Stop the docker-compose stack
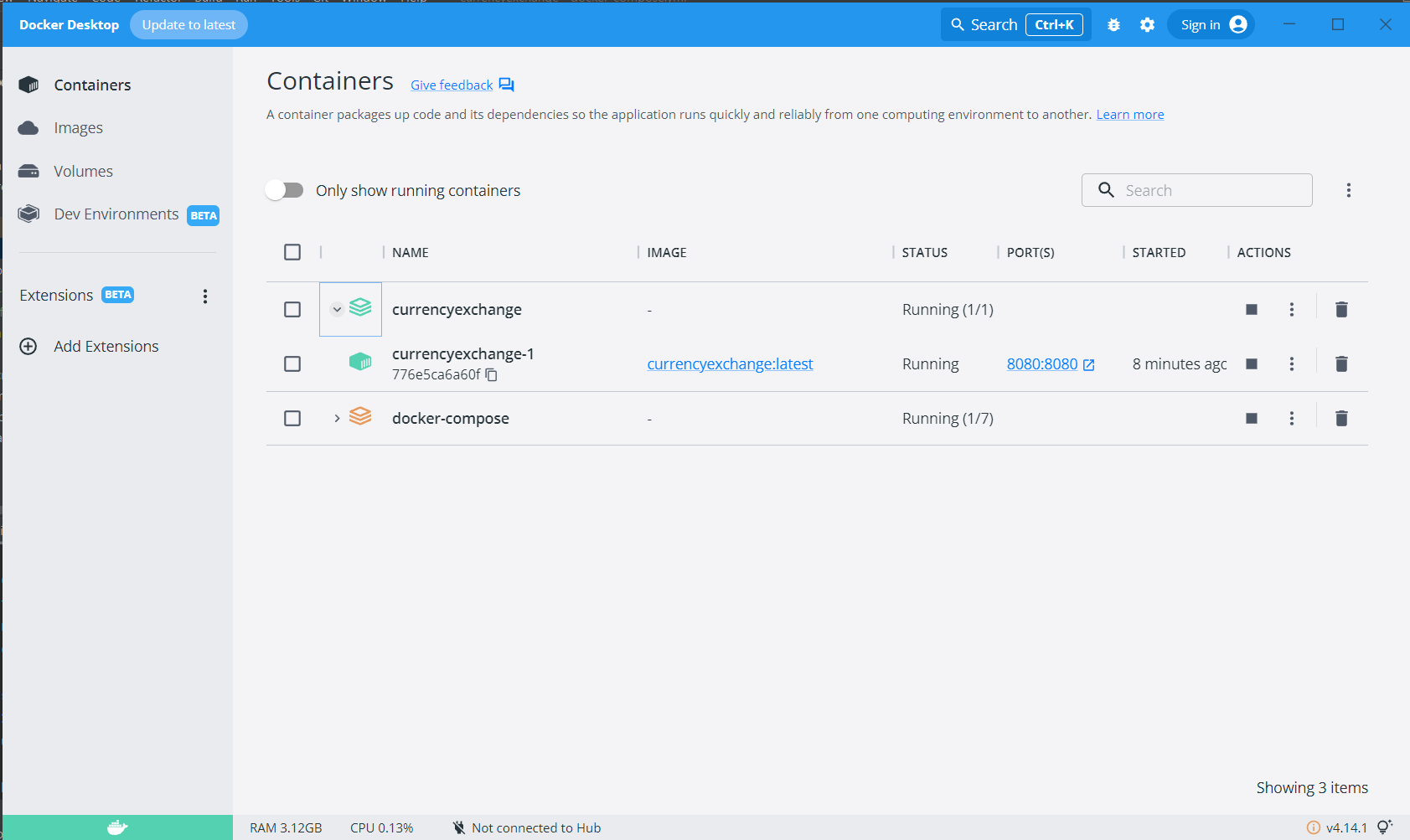This screenshot has width=1410, height=840. [1252, 418]
